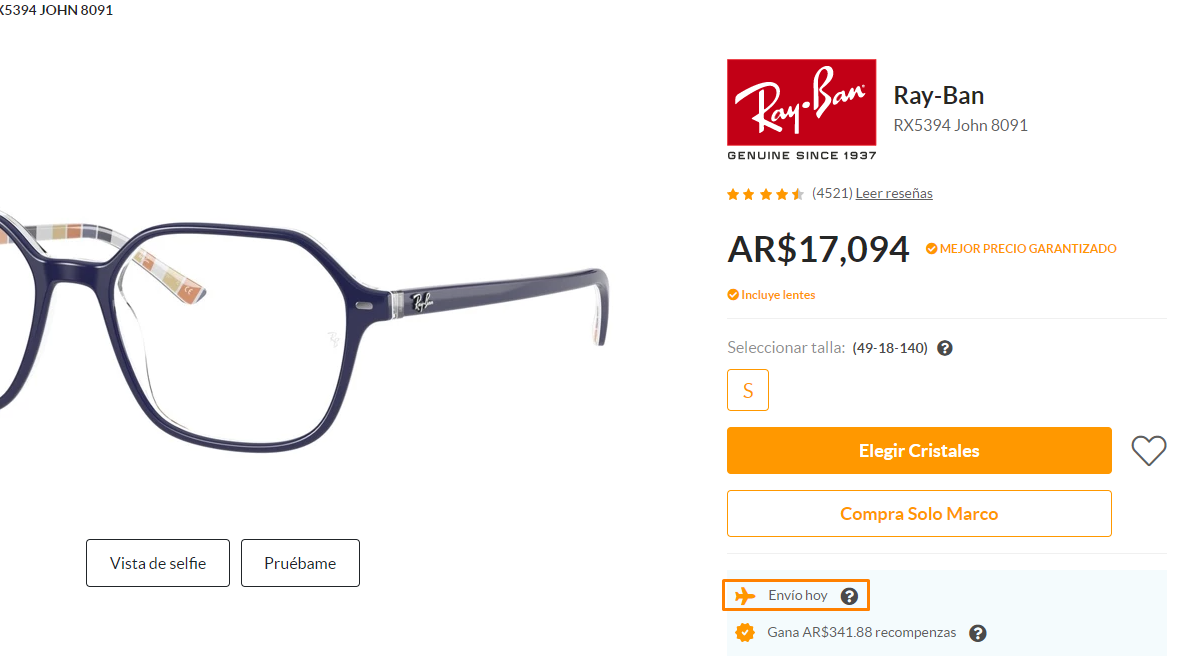This screenshot has height=656, width=1182.
Task: Click the MEJOR PRECIO GARANTIZADO label
Action: click(x=1028, y=249)
